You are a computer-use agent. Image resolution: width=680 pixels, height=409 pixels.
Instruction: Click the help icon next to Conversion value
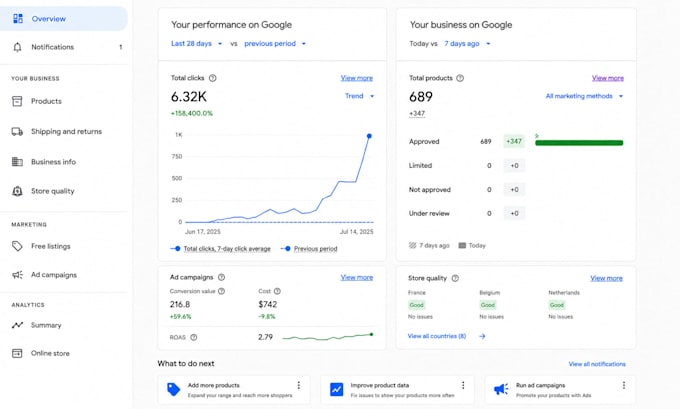221,291
